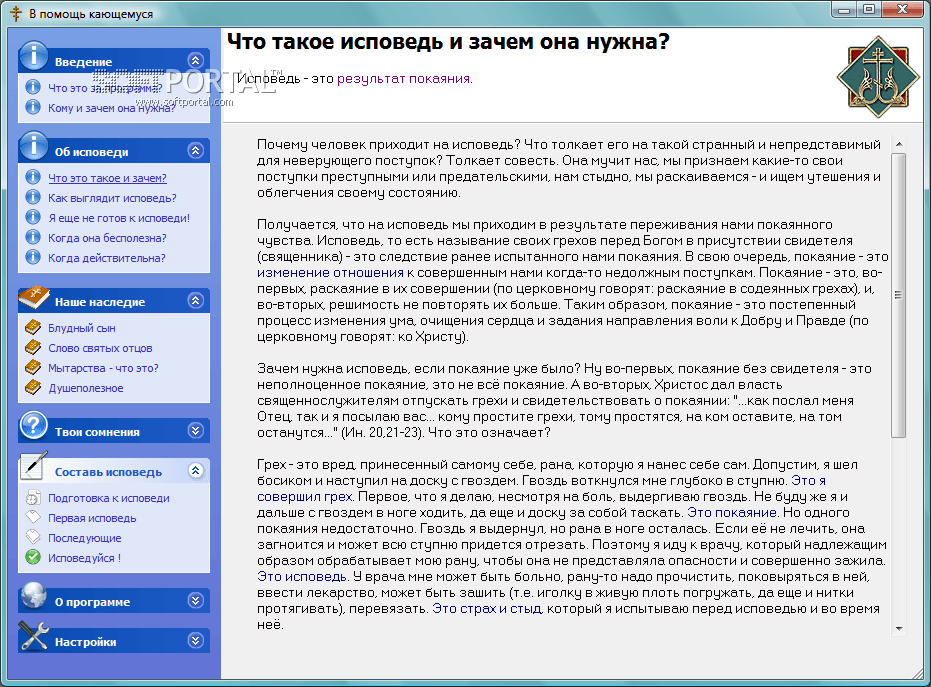The height and width of the screenshot is (687, 931).
Task: Expand the Настройки section chevron
Action: click(x=195, y=641)
